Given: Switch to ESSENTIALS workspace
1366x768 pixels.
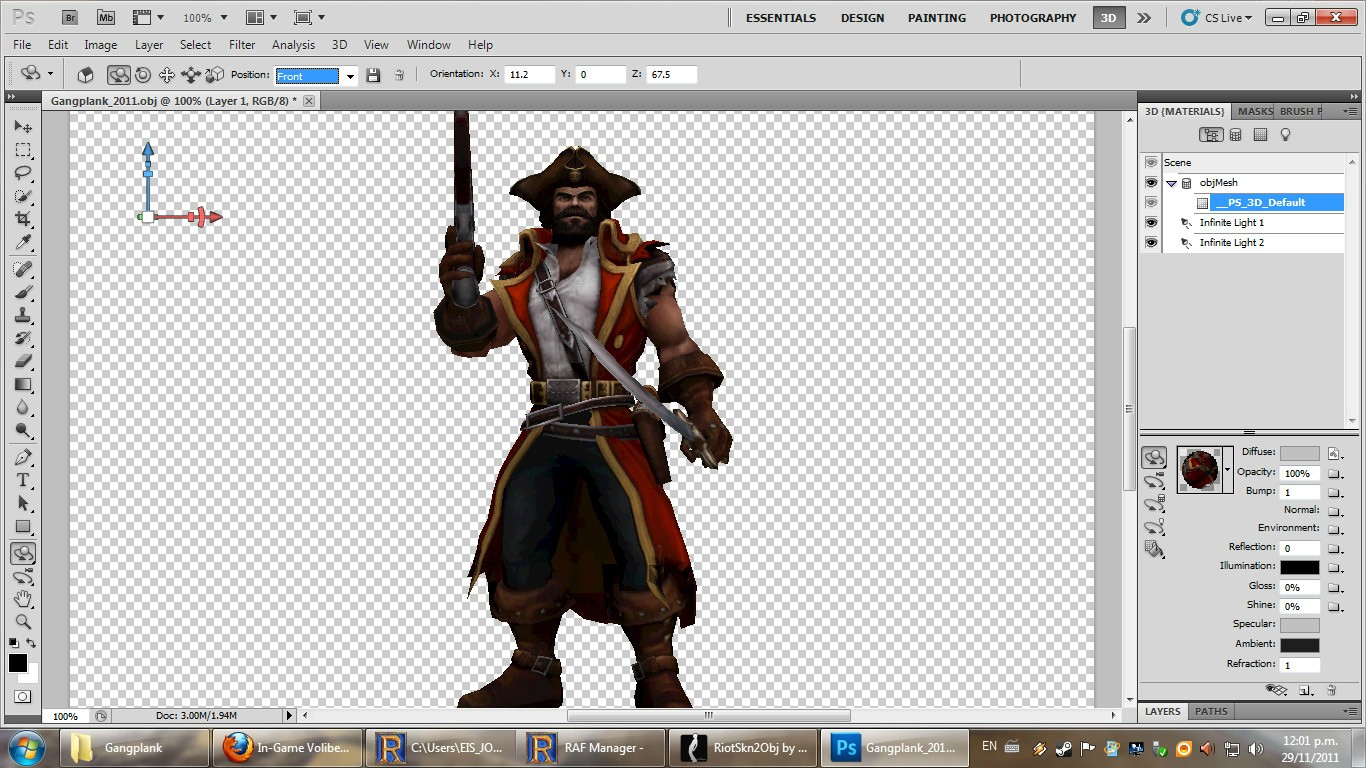Looking at the screenshot, I should click(781, 18).
